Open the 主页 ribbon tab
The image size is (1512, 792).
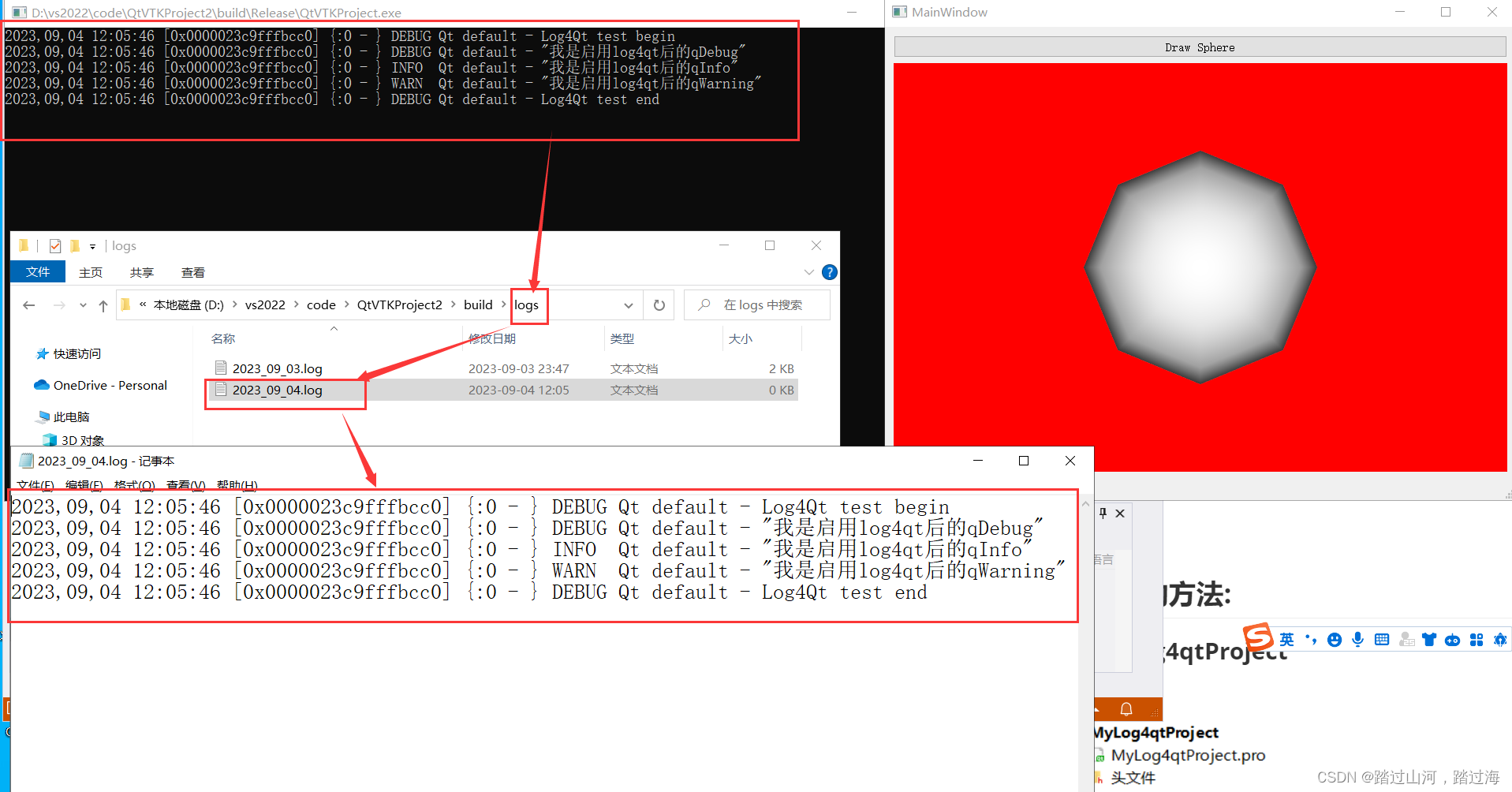(x=91, y=272)
